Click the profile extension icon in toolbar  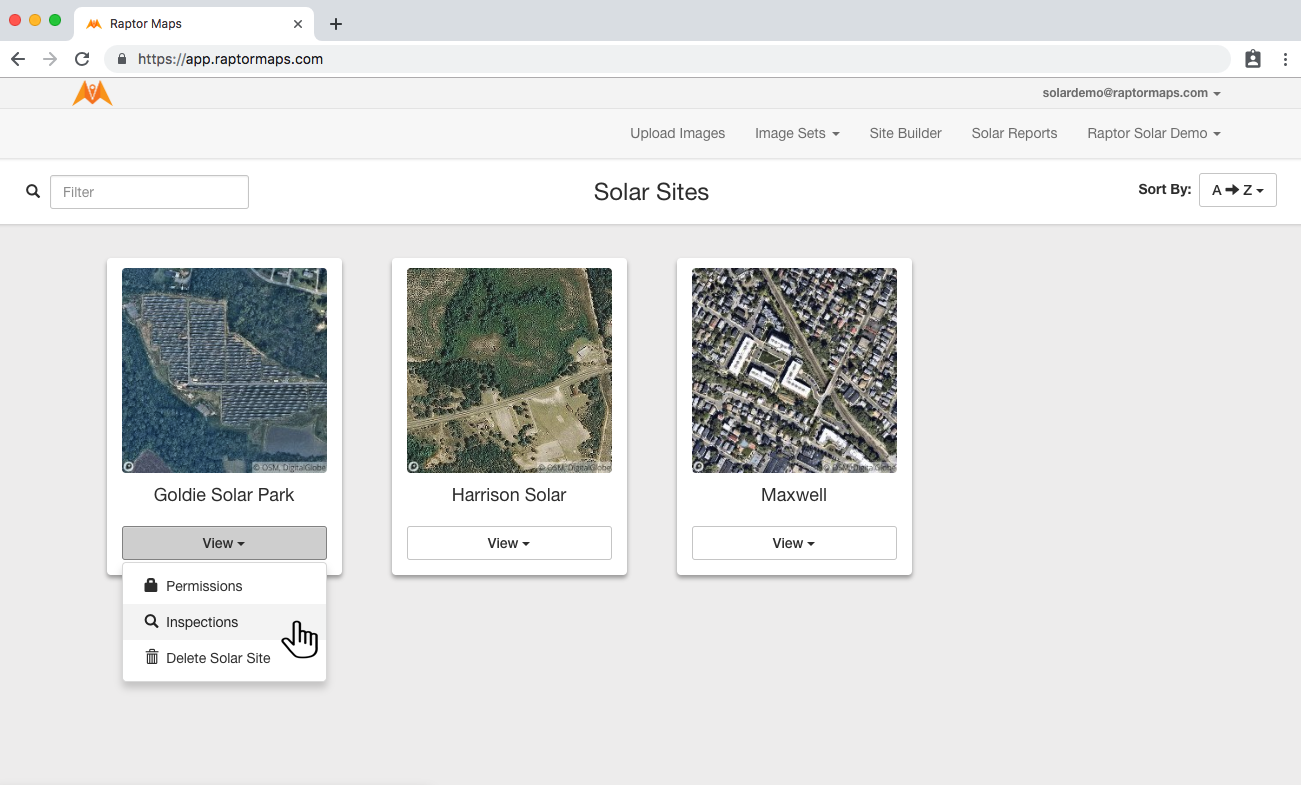point(1253,59)
